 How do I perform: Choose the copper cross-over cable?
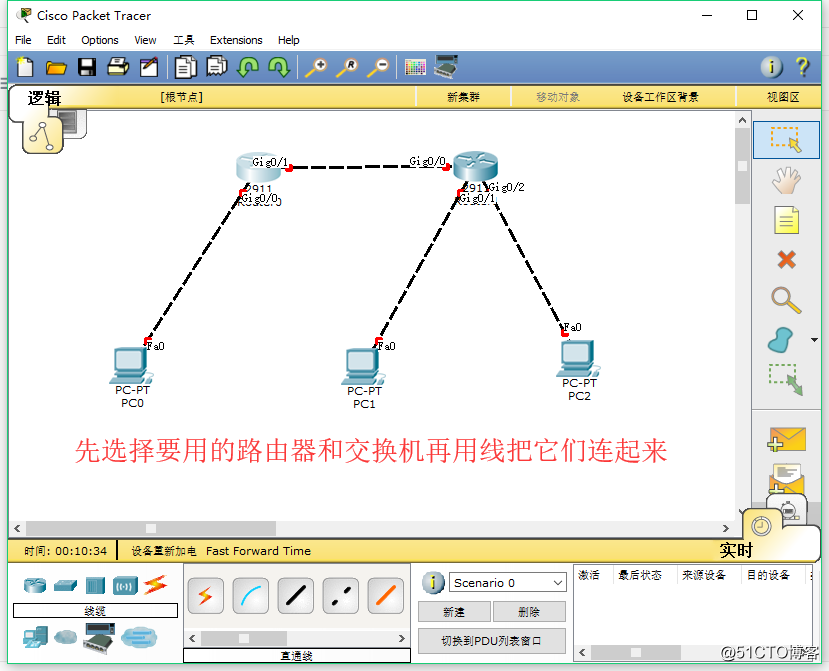click(340, 596)
